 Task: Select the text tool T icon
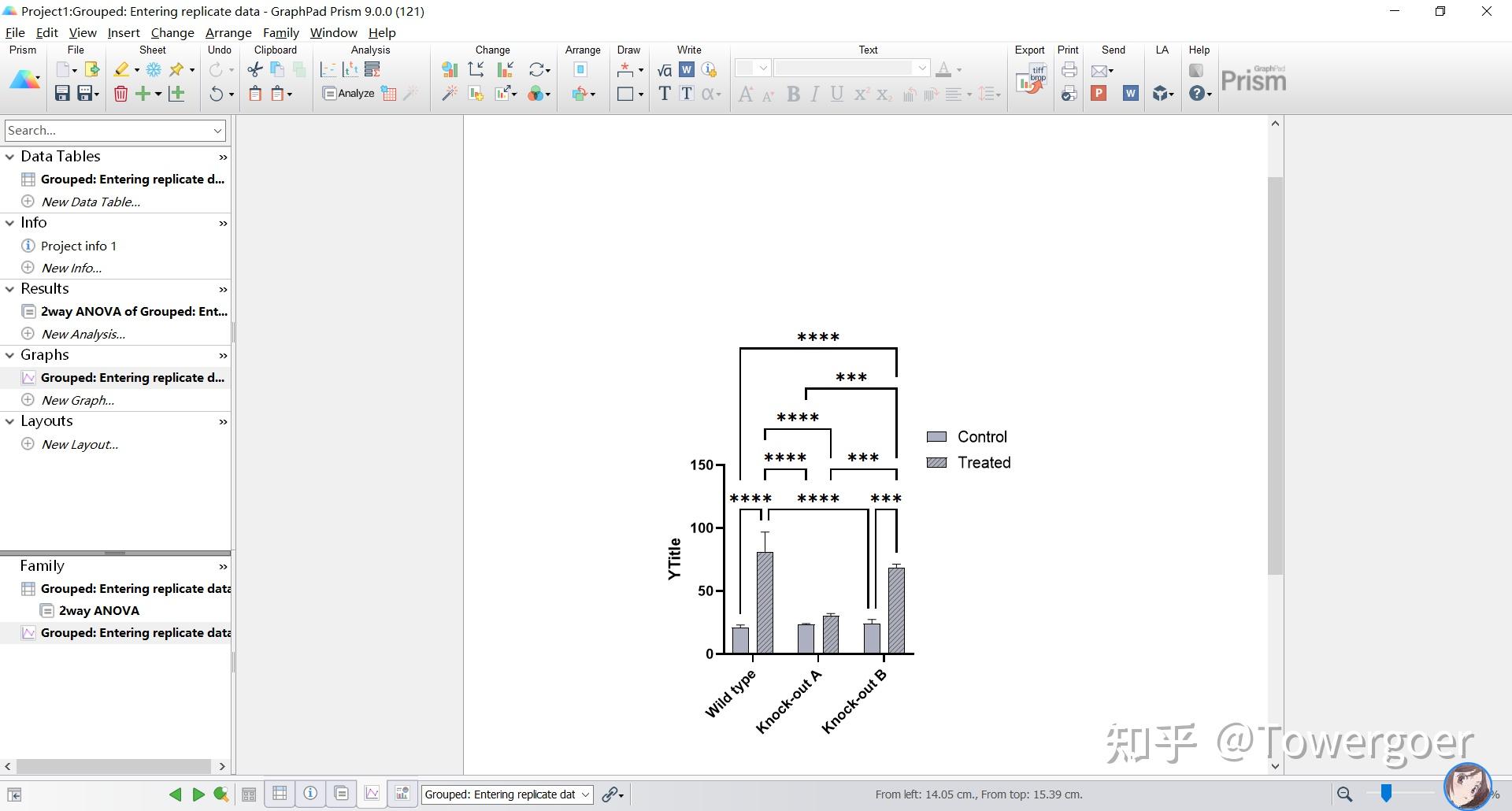point(665,94)
